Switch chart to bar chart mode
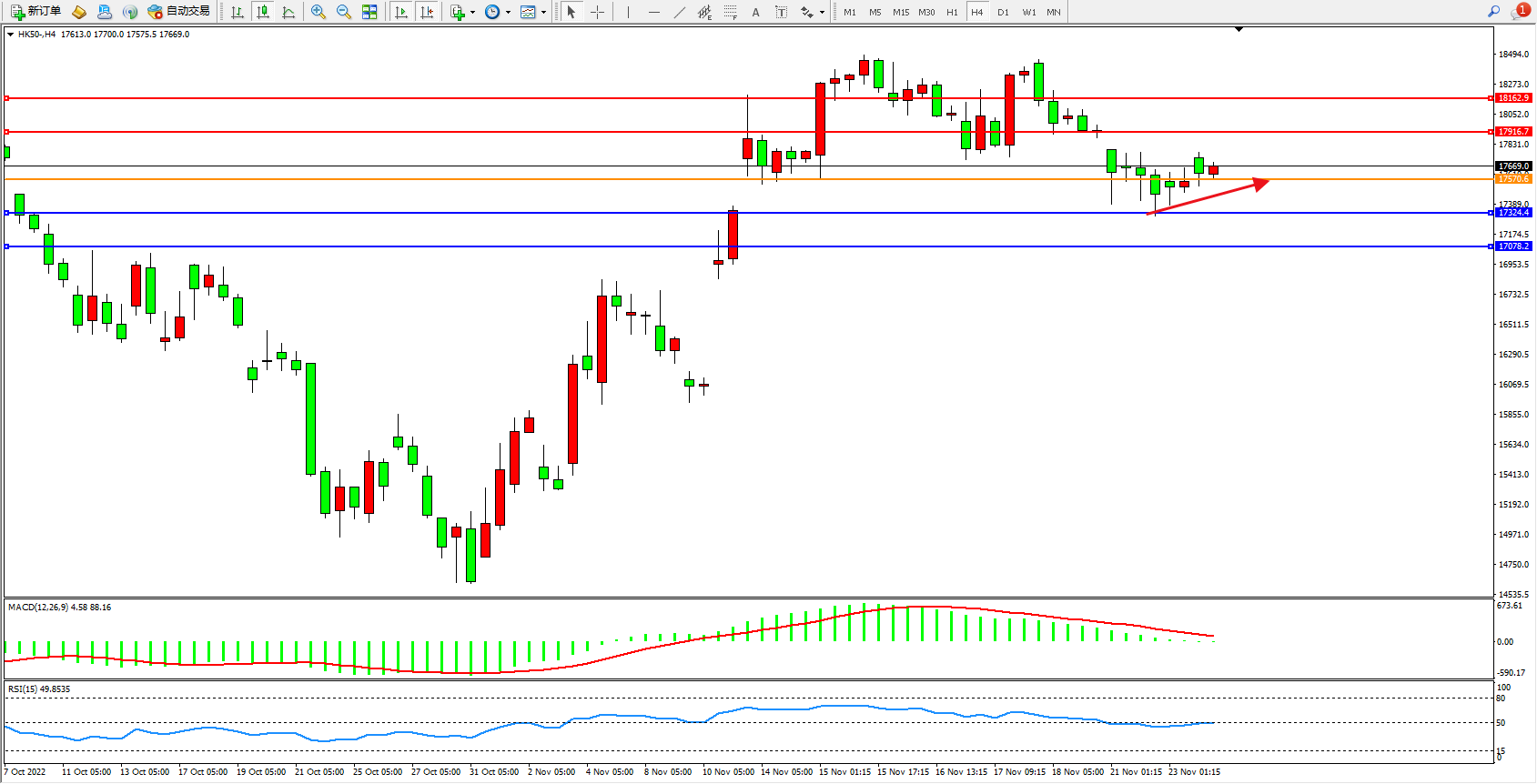 pyautogui.click(x=238, y=12)
